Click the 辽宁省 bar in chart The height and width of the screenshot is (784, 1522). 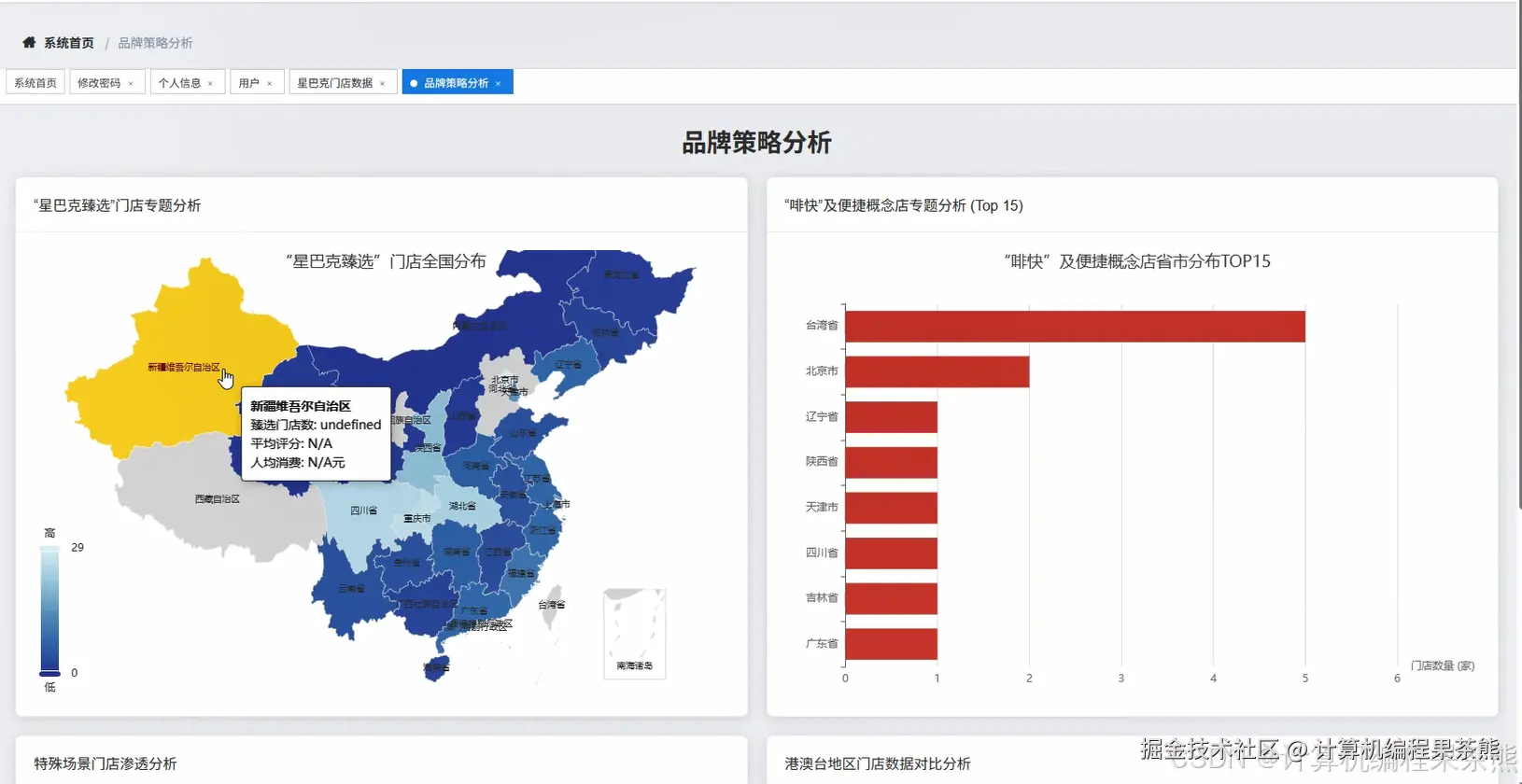click(891, 417)
